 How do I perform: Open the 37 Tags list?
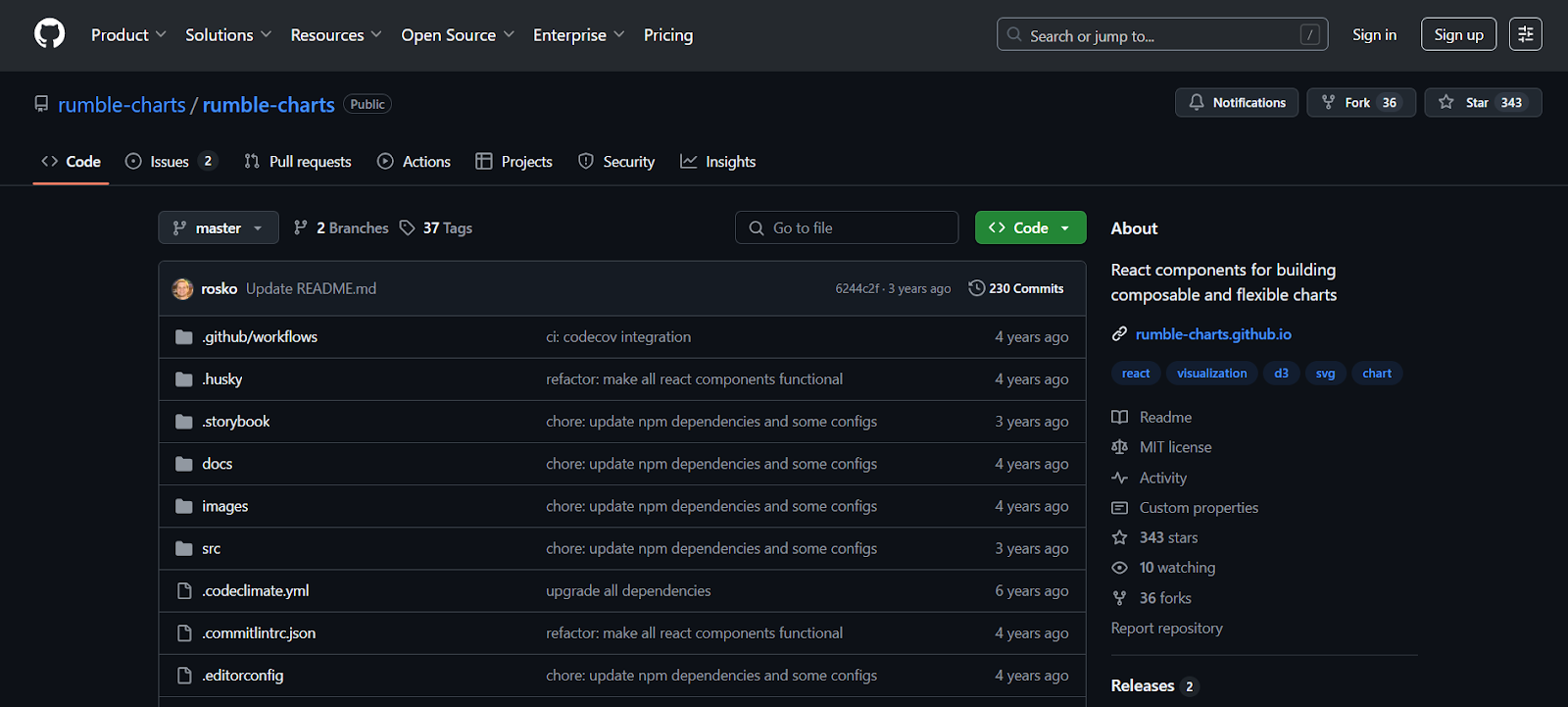[436, 227]
